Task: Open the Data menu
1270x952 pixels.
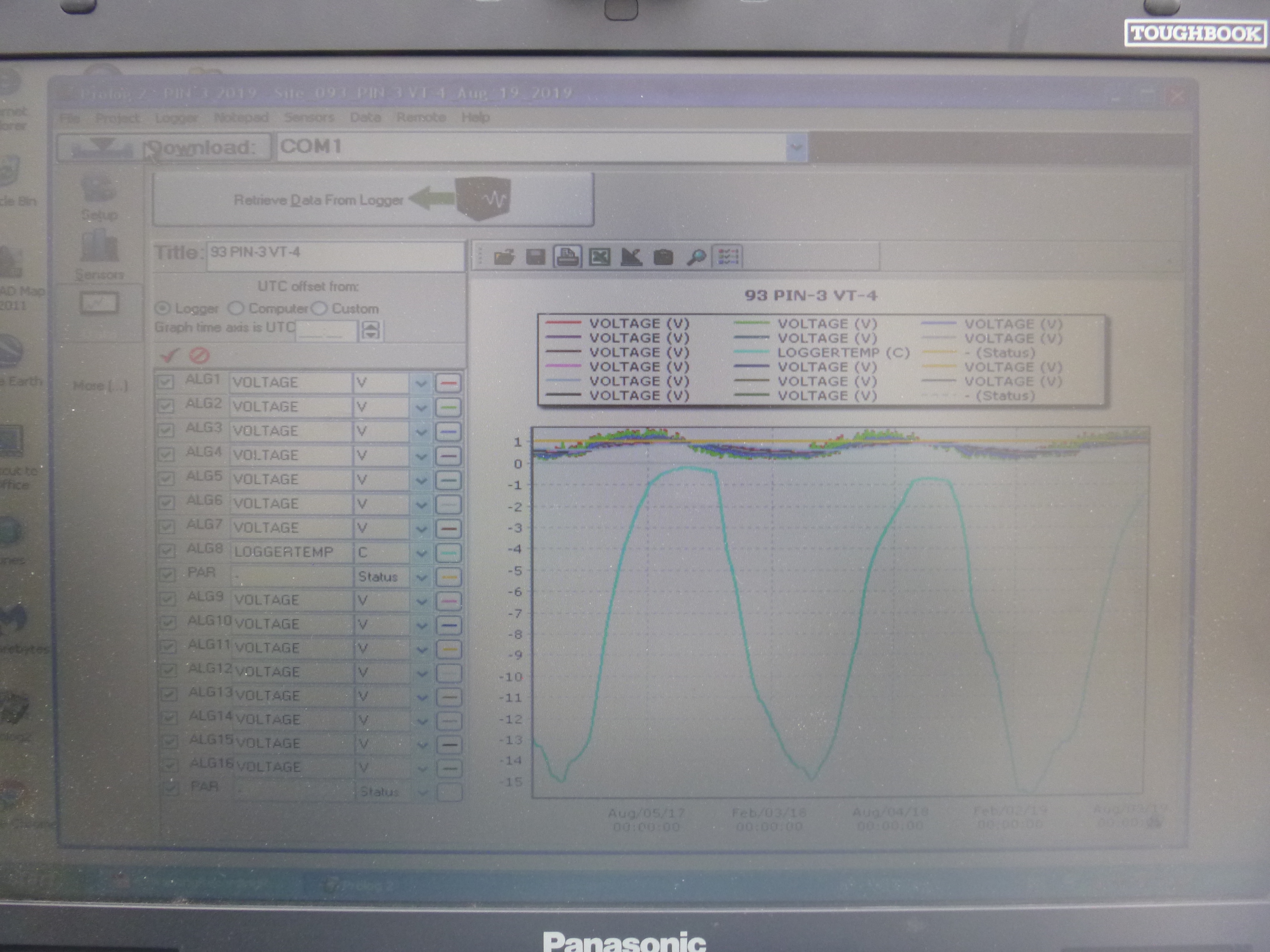Action: [x=365, y=118]
